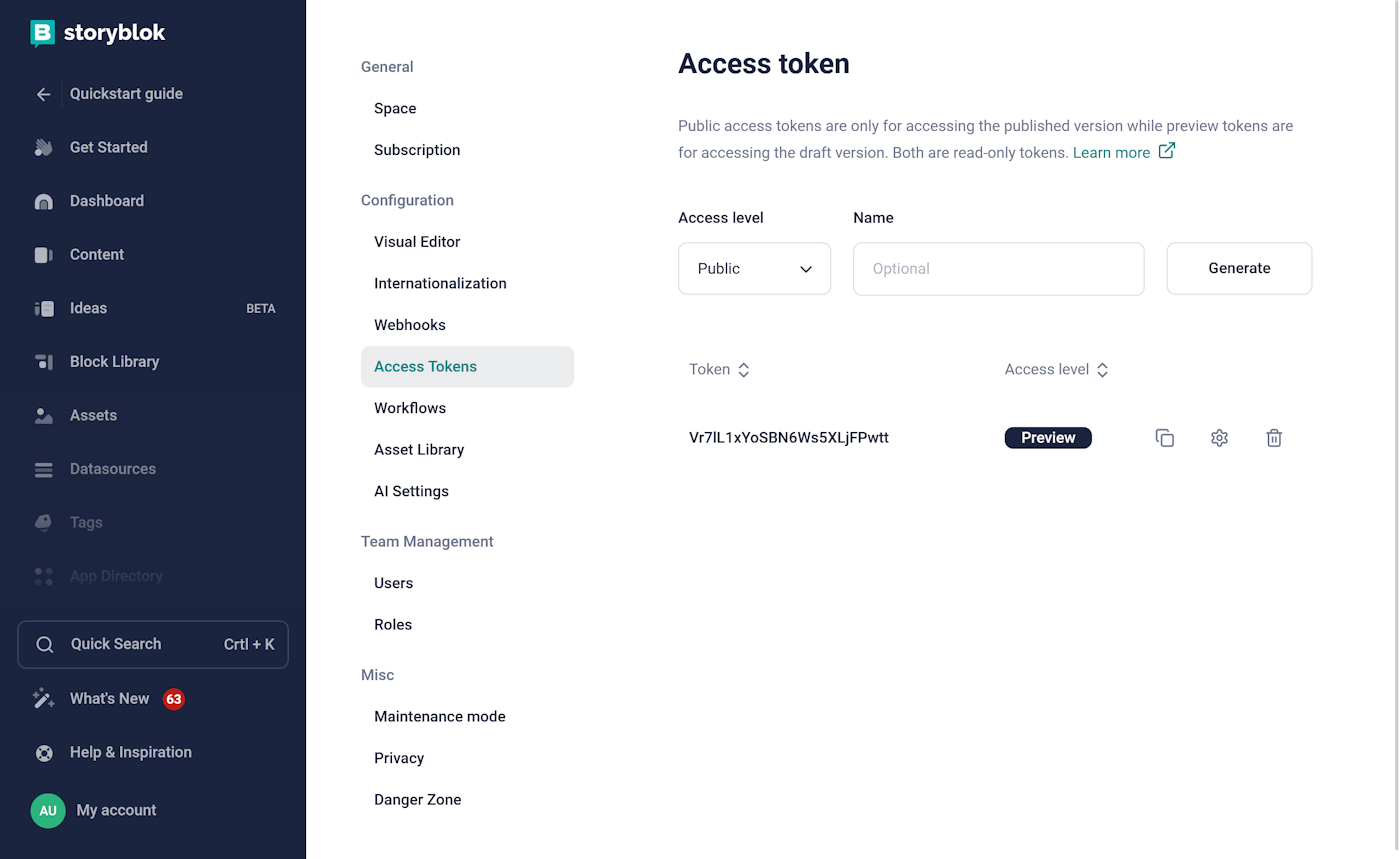1400x859 pixels.
Task: Click the Storyblok logo icon
Action: [41, 33]
